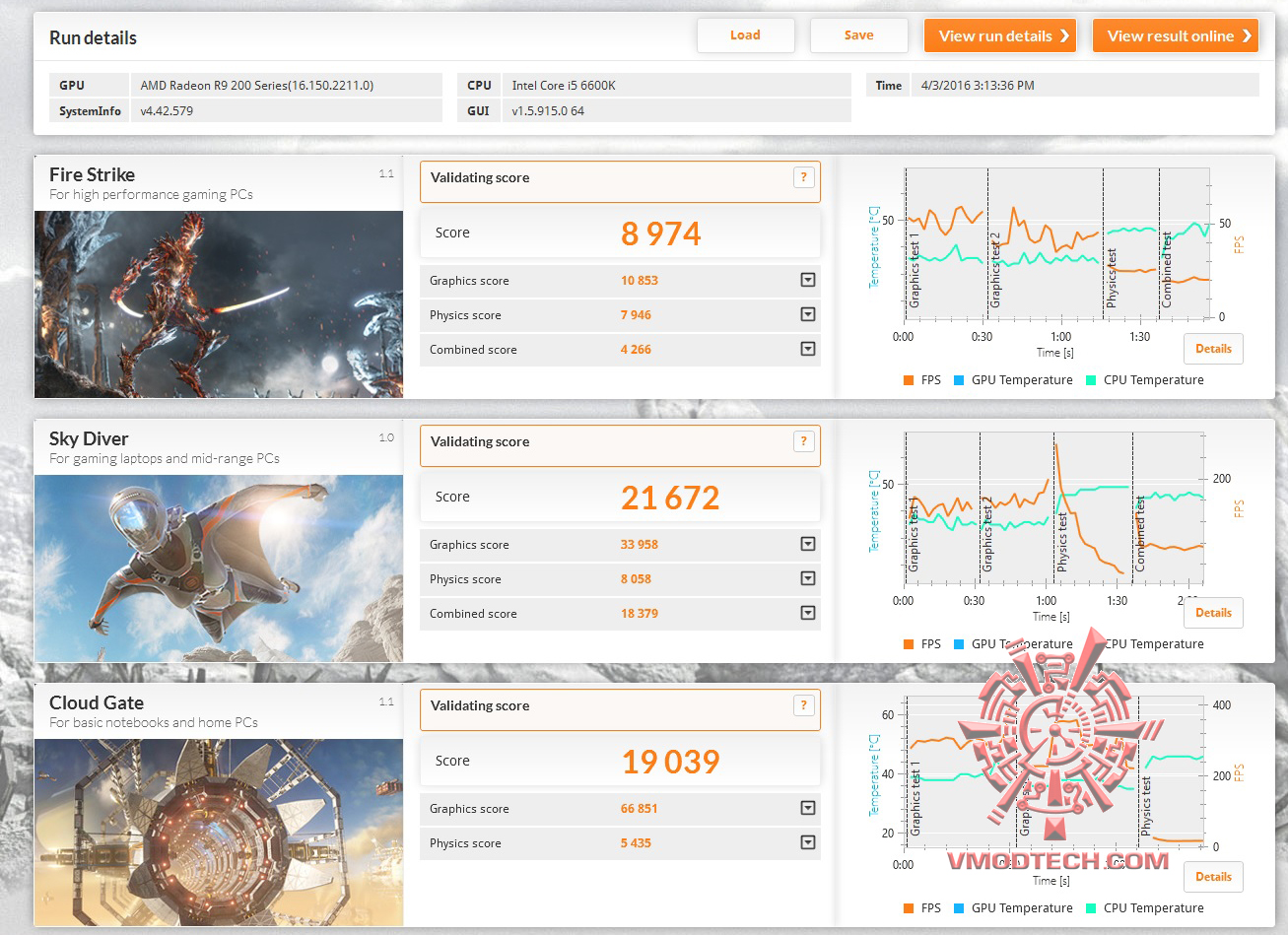Screen dimensions: 1288x935
Task: Open Details for the Sky Diver chart
Action: point(1213,613)
